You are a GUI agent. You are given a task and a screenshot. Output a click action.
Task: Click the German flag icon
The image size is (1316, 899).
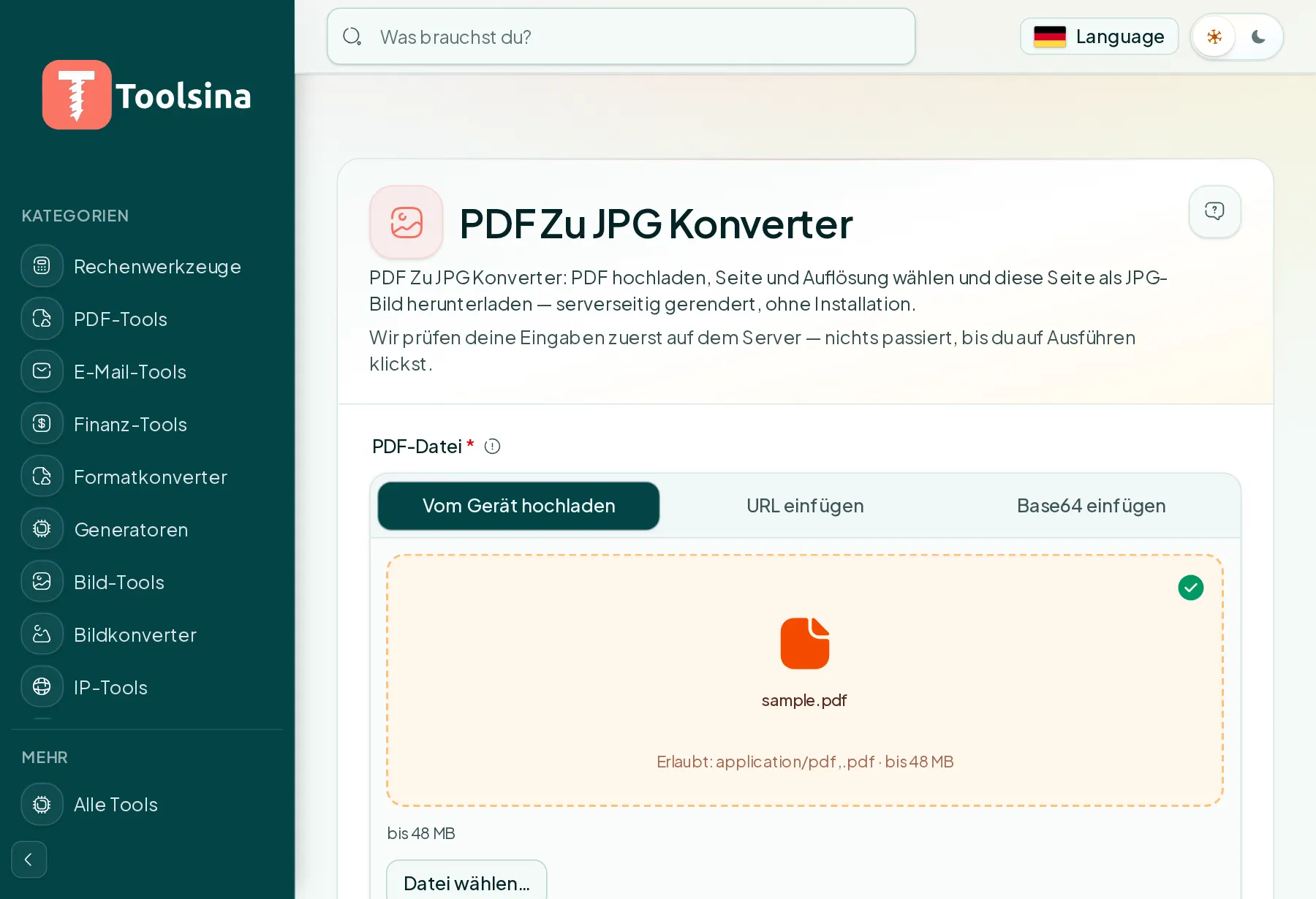(1050, 37)
